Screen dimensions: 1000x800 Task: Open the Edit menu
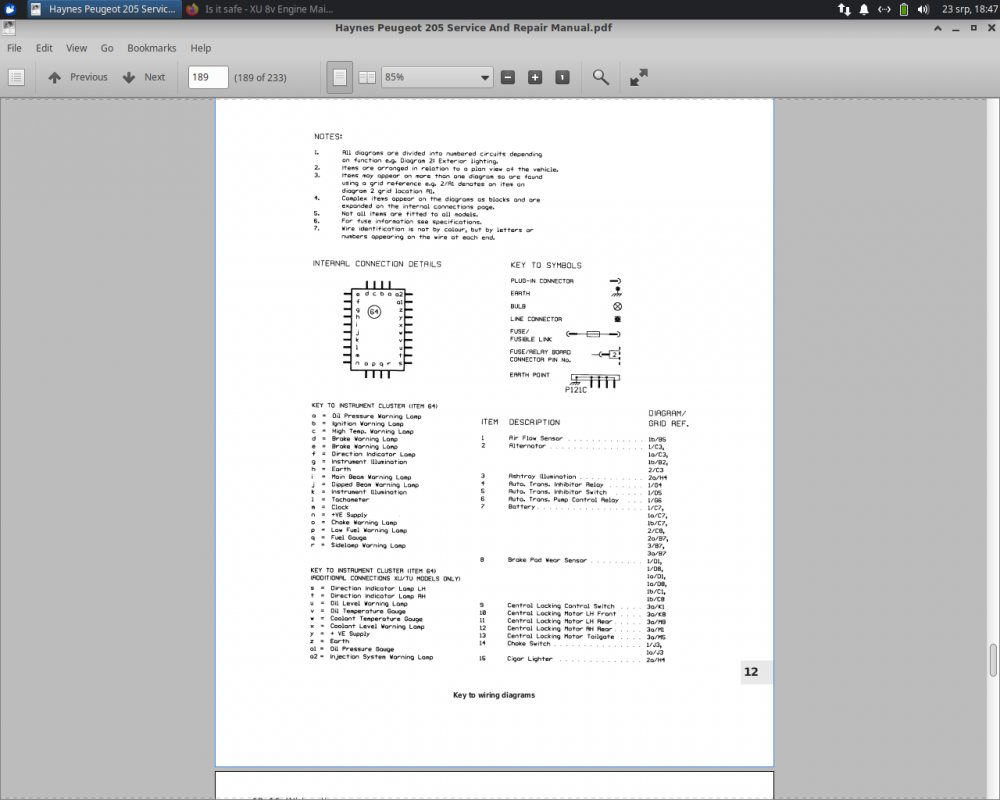tap(44, 48)
